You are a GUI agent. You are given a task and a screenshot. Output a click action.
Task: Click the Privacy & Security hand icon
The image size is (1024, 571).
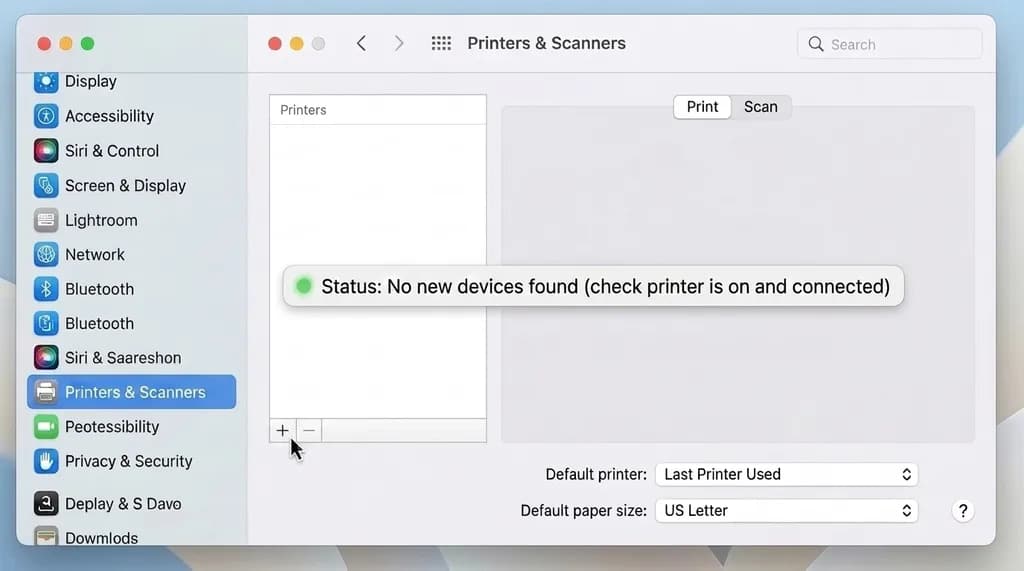tap(46, 461)
